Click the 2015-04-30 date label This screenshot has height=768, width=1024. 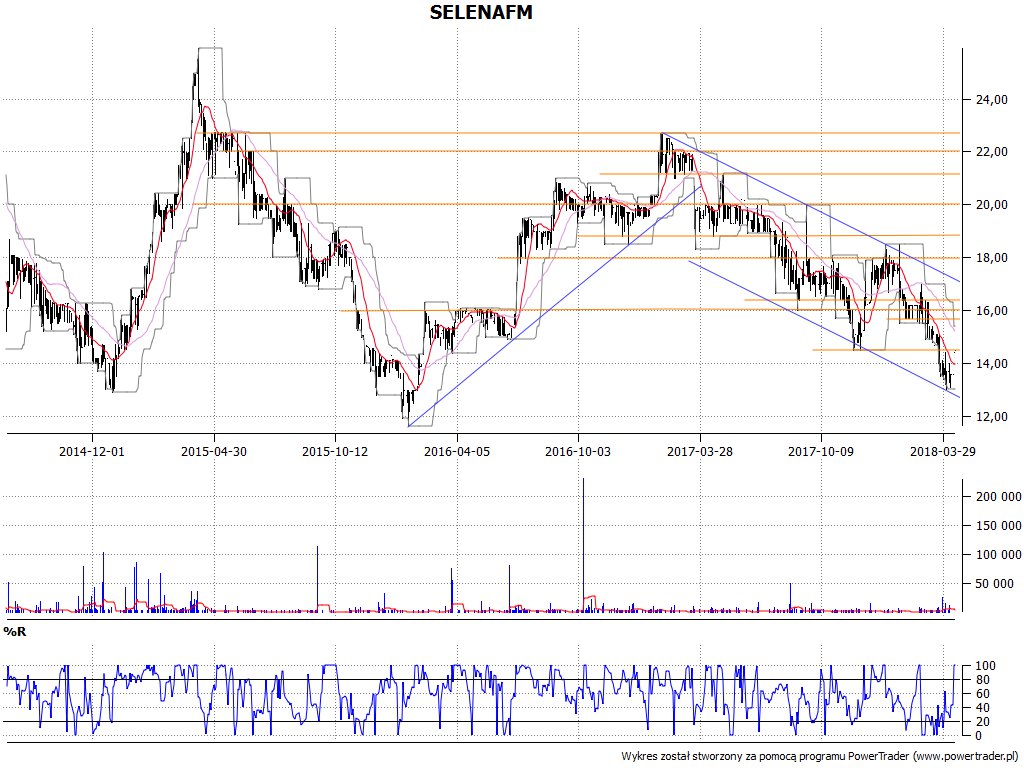tap(214, 451)
